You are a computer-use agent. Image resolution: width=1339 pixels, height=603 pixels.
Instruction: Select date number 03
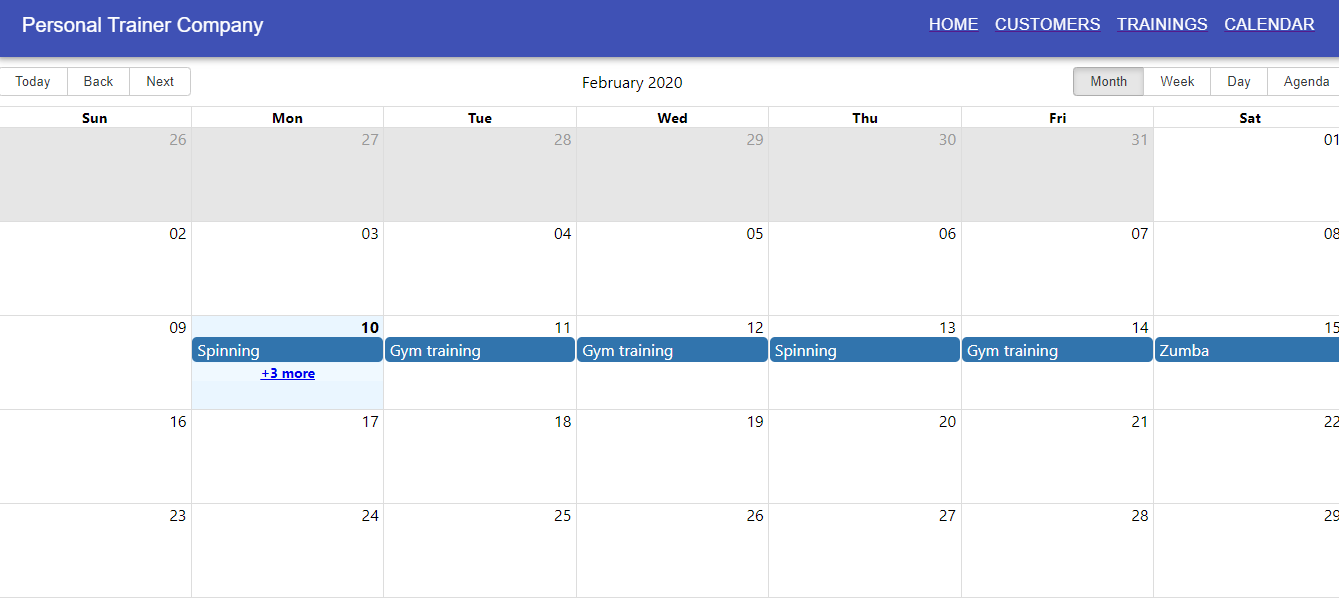click(370, 234)
